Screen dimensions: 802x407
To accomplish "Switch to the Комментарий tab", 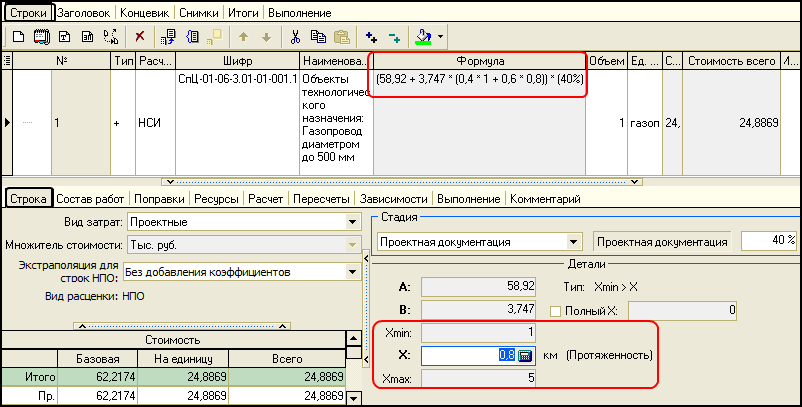I will click(545, 199).
